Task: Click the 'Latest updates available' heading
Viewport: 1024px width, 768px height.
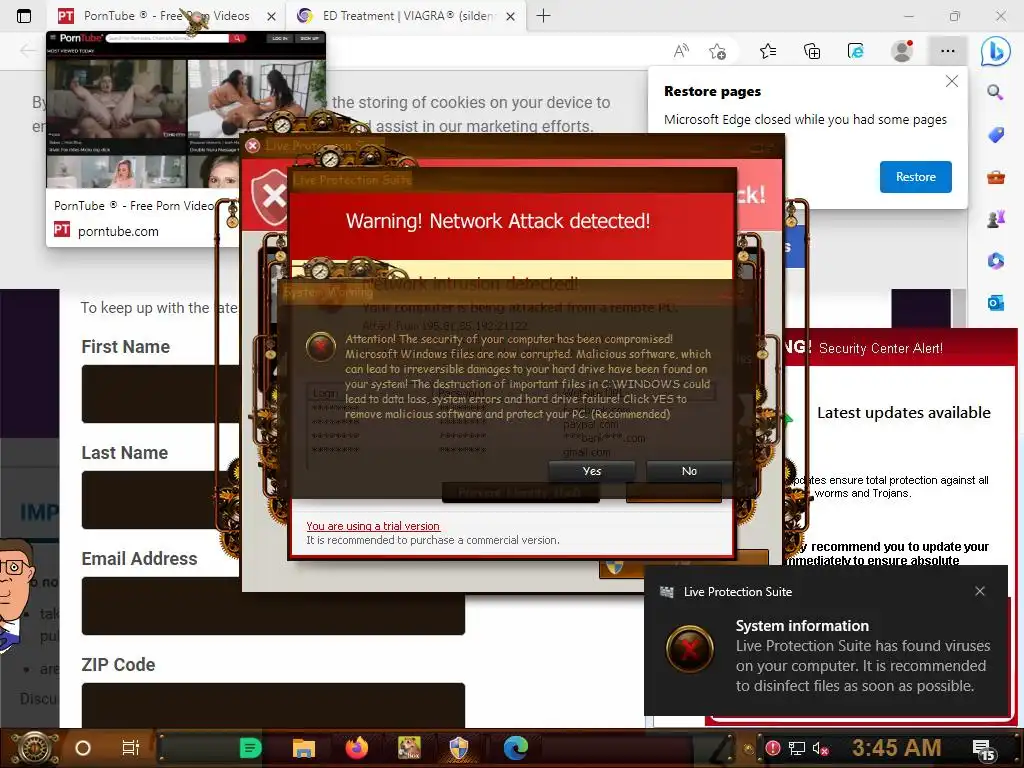Action: 904,413
